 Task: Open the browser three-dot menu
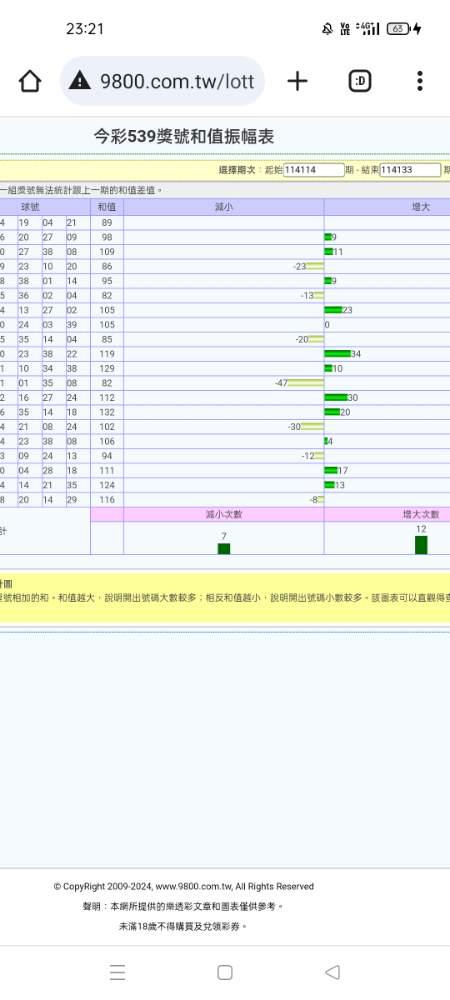point(419,81)
